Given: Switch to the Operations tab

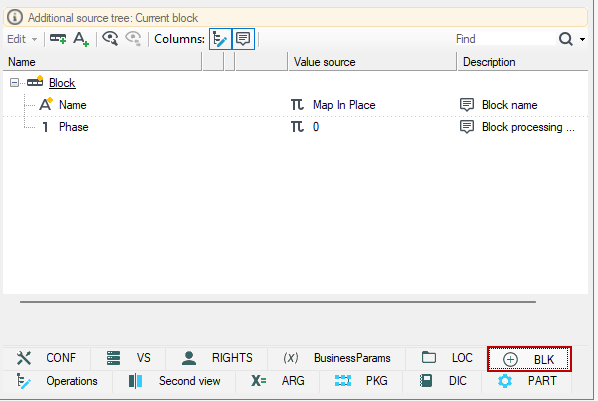Looking at the screenshot, I should [x=58, y=381].
